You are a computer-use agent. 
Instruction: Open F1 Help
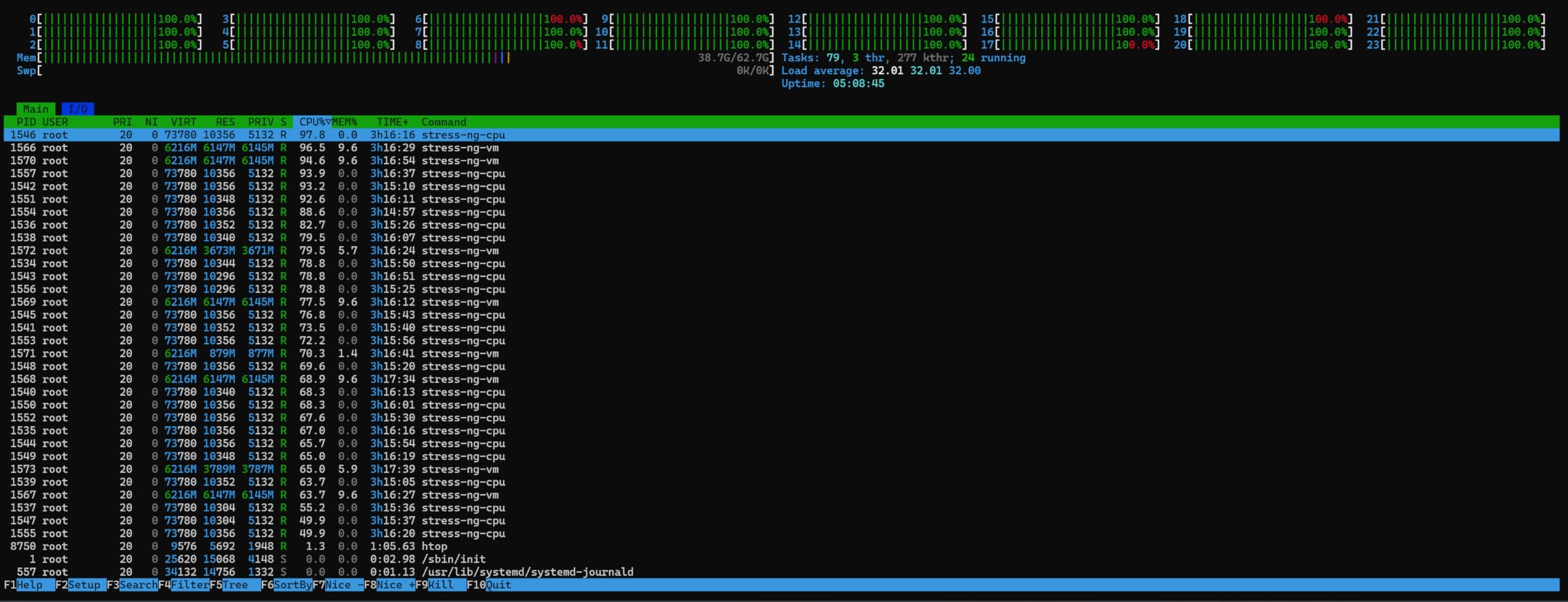(x=30, y=585)
